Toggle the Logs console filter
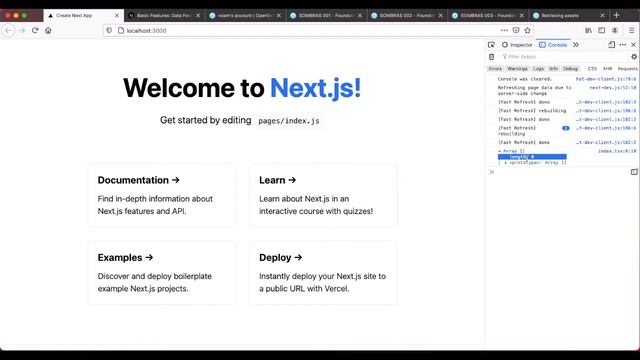This screenshot has width=640, height=360. tap(539, 69)
